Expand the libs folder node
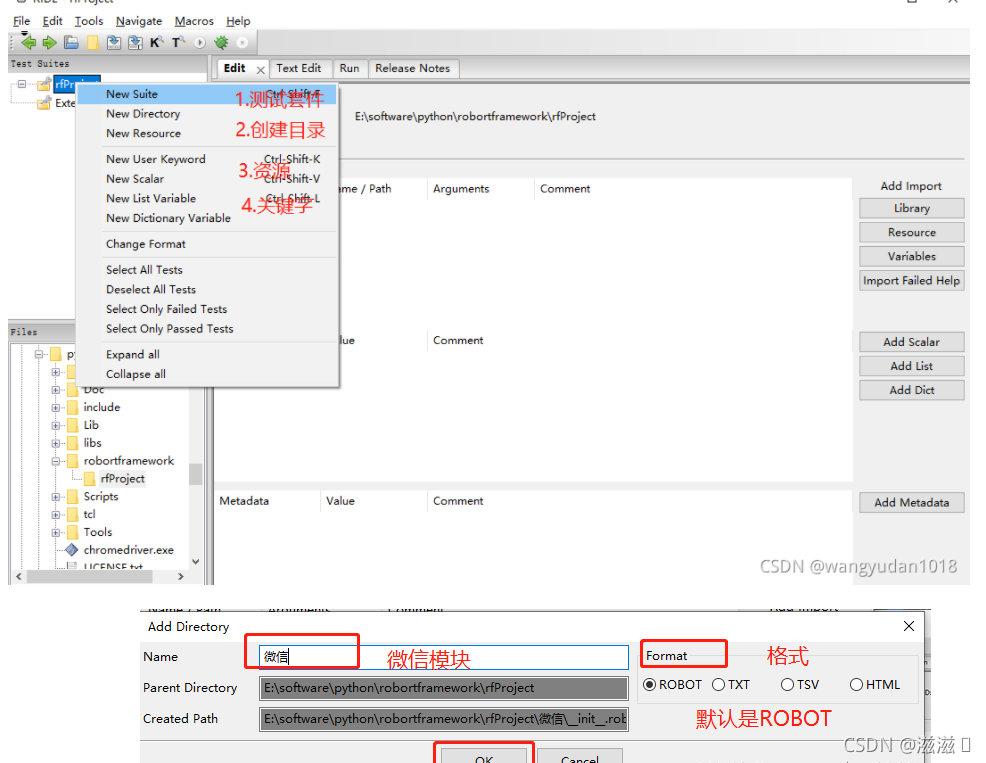 (56, 443)
